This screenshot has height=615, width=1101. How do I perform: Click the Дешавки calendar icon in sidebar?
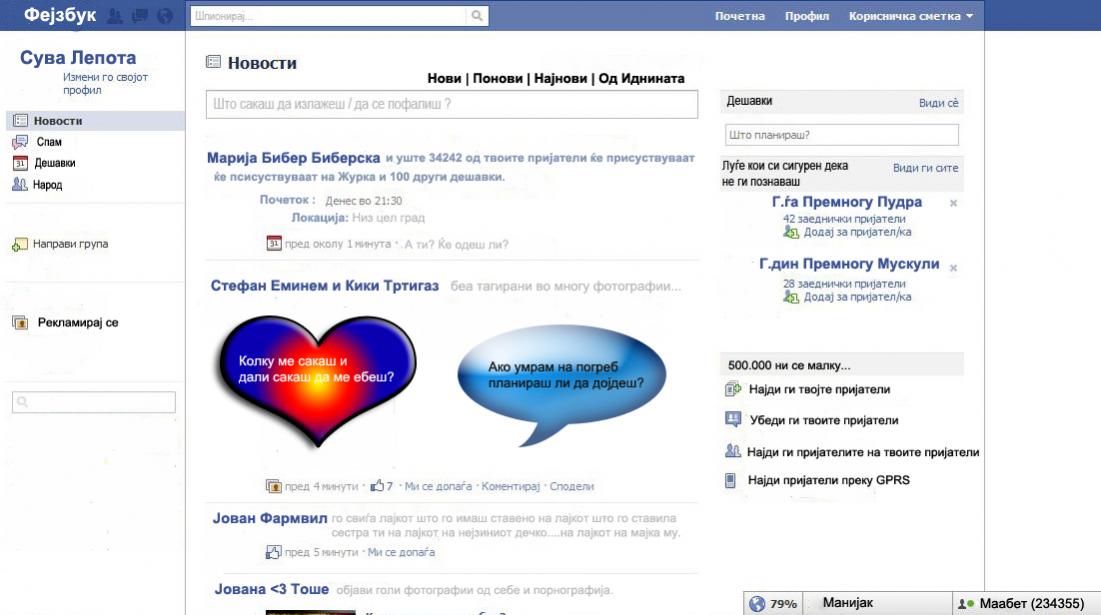[20, 163]
